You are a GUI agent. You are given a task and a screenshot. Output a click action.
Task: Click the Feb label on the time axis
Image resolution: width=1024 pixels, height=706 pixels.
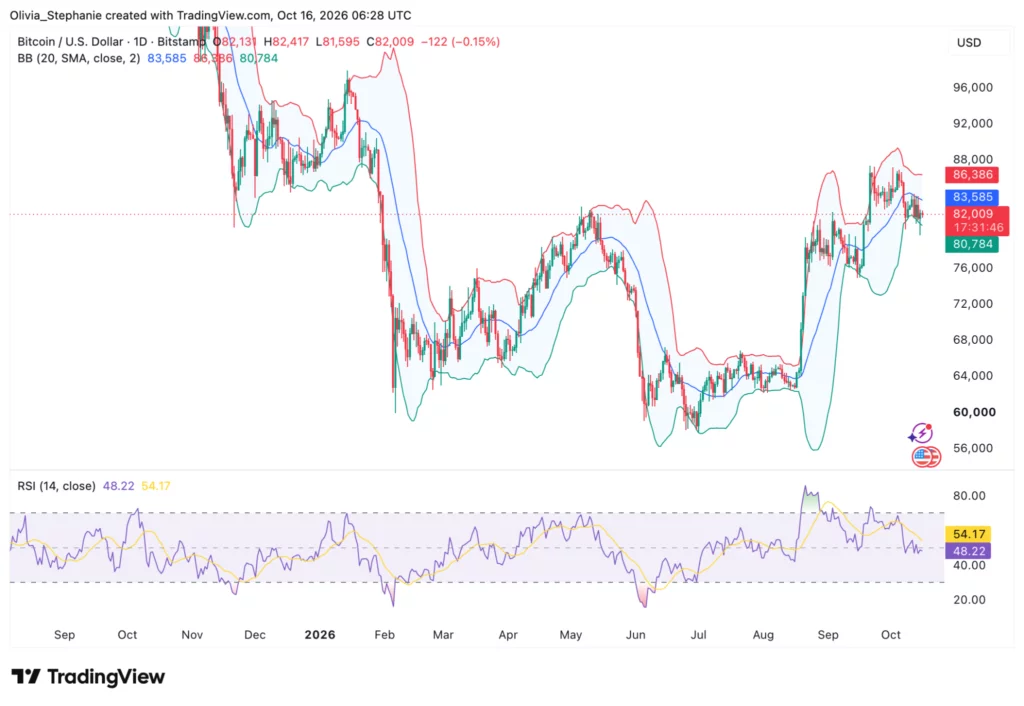click(x=385, y=635)
